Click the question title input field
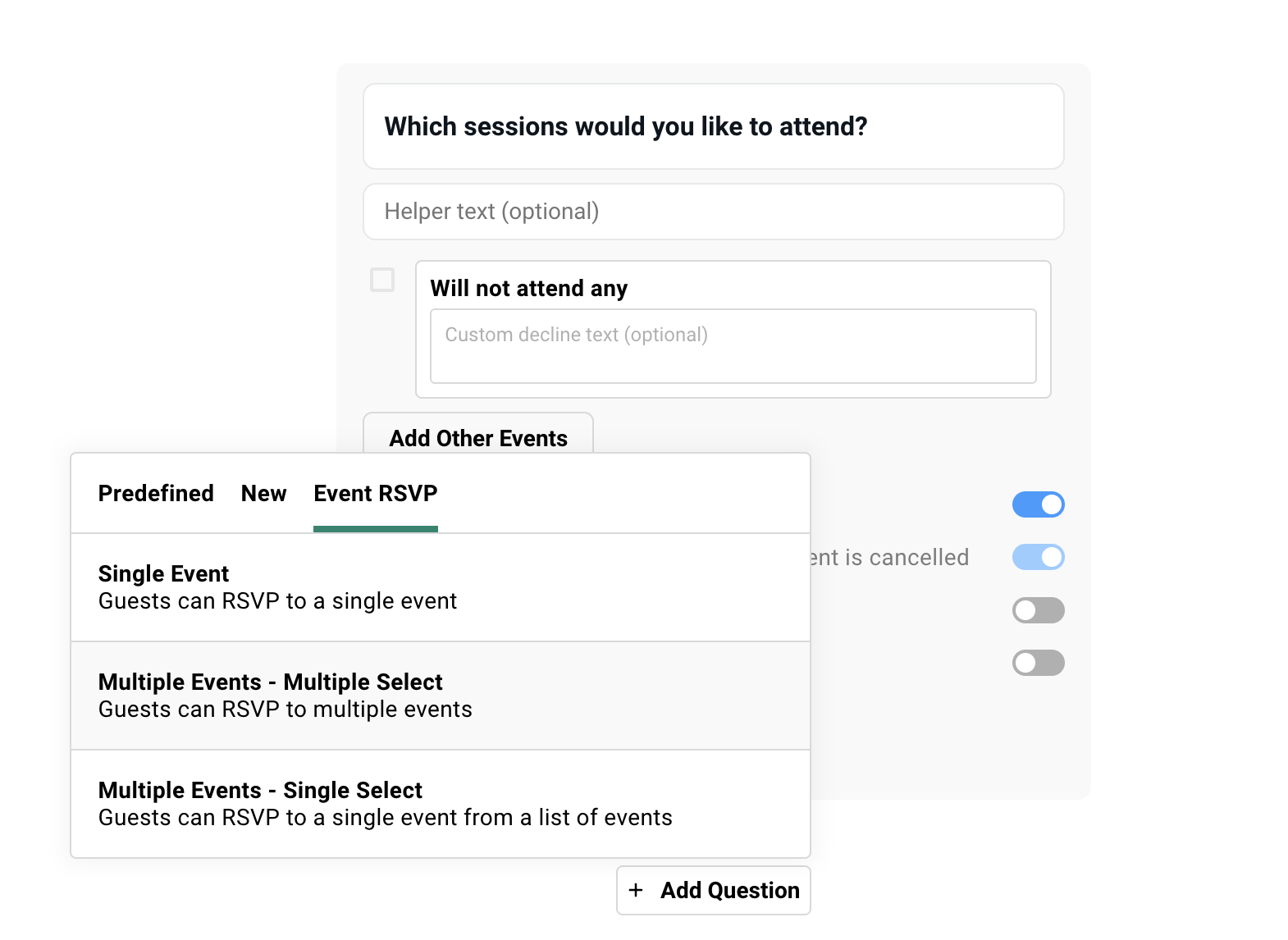Screen dimensions: 1288x940 712,127
